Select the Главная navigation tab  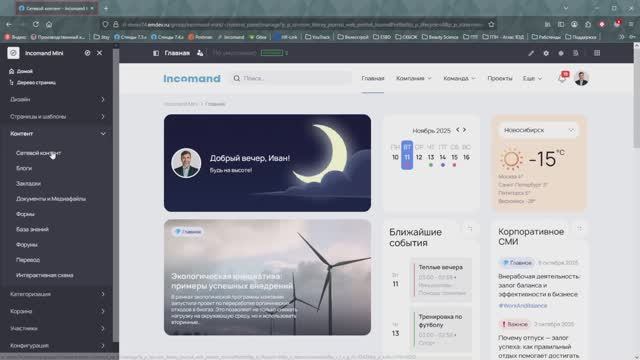coord(373,78)
